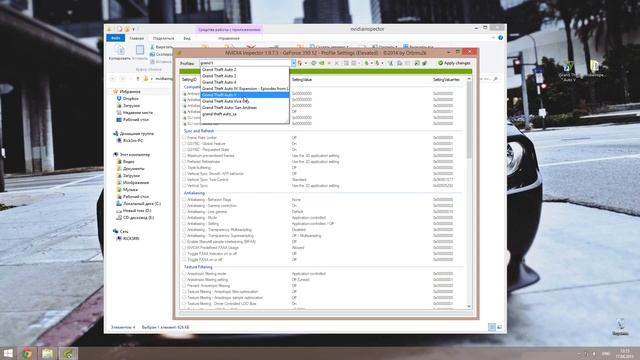
Task: Collapse the Sync and Refresh group
Action: 199,131
